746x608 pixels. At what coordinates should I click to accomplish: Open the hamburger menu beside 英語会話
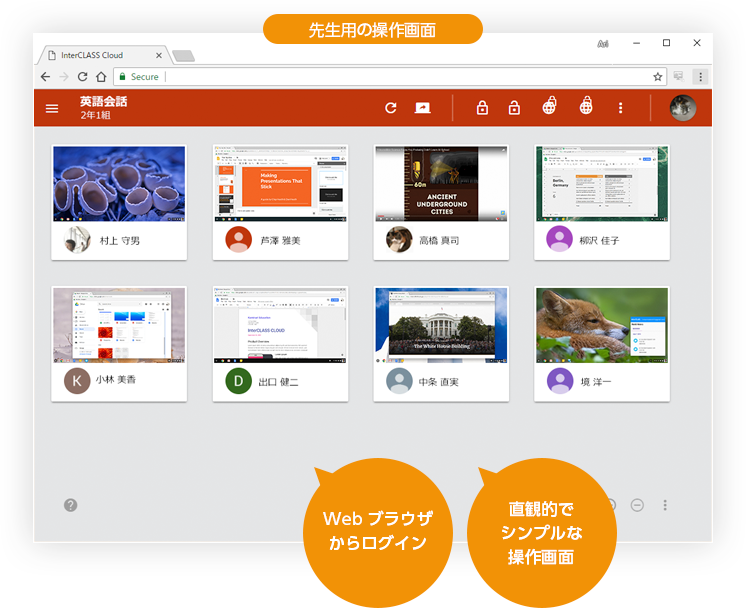(x=52, y=108)
